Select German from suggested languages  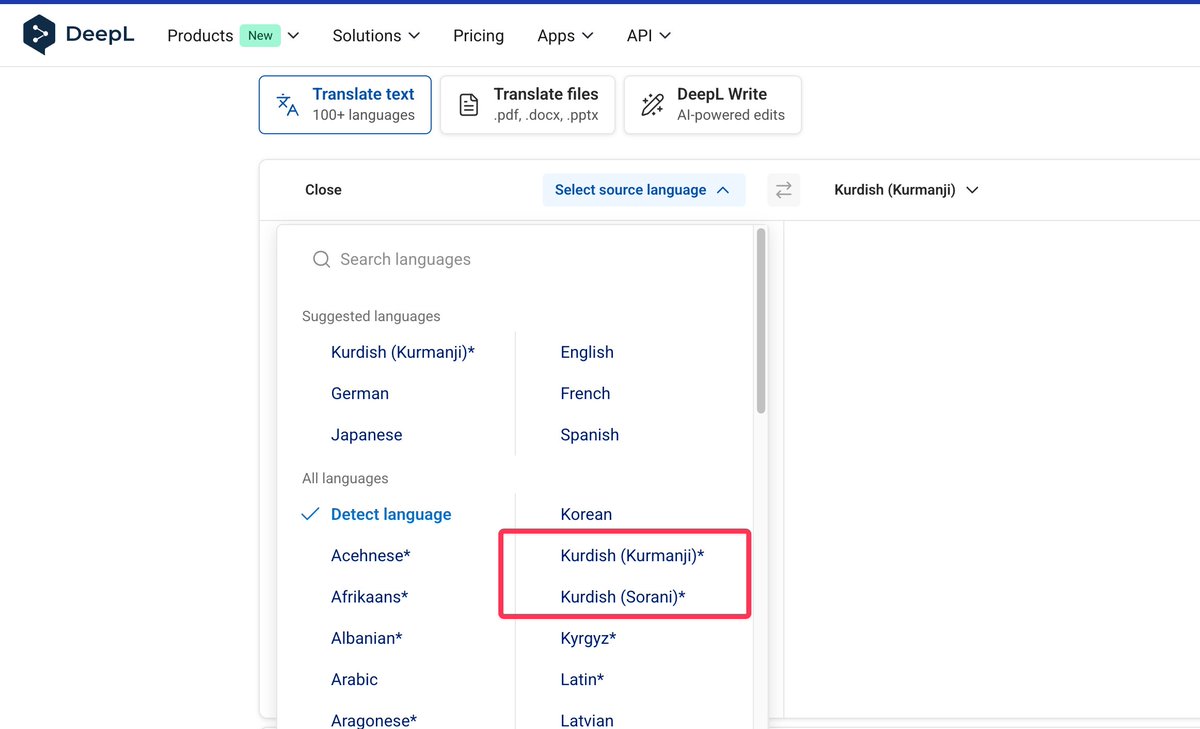click(x=360, y=394)
